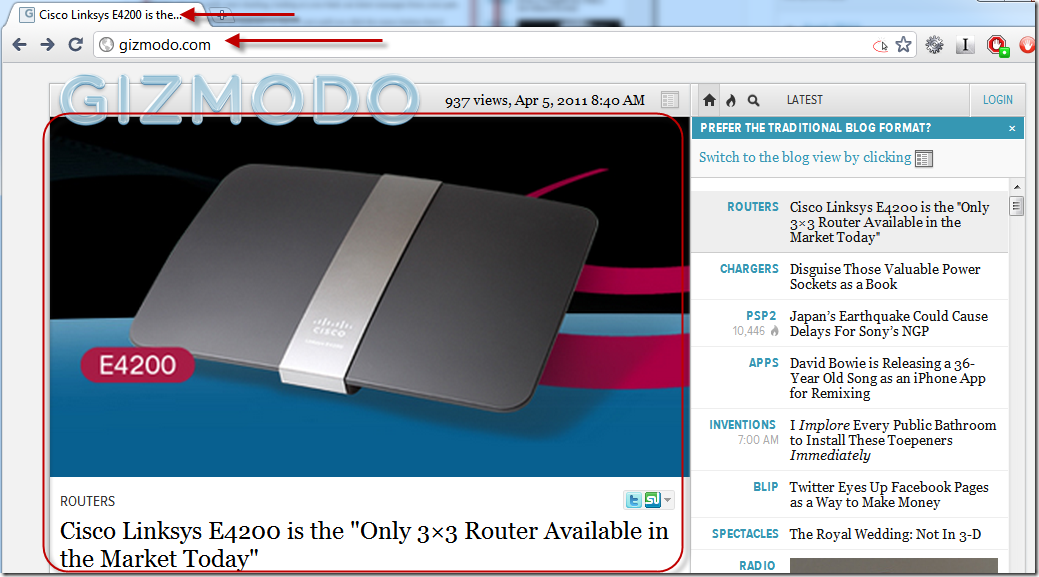
Task: Bookmark this page with the star icon
Action: 903,44
